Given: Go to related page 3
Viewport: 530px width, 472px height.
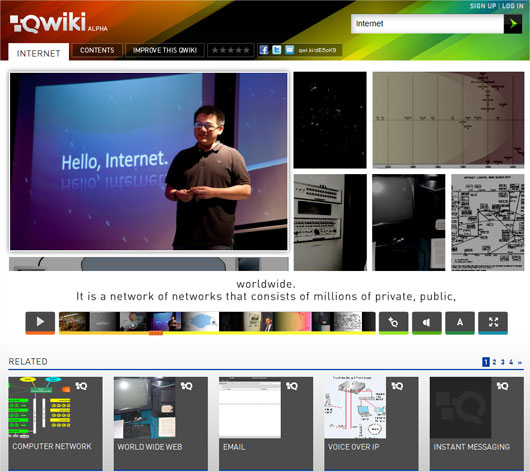Looking at the screenshot, I should pyautogui.click(x=503, y=362).
